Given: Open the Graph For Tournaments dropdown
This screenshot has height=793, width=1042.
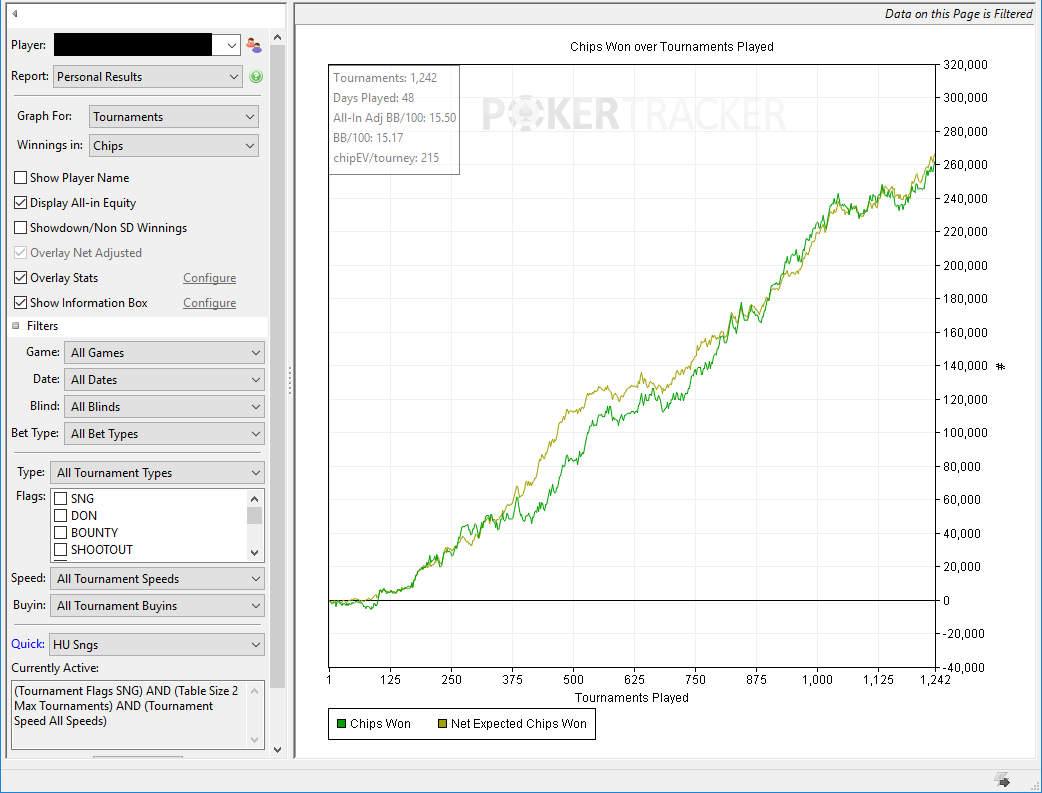Looking at the screenshot, I should pos(173,117).
